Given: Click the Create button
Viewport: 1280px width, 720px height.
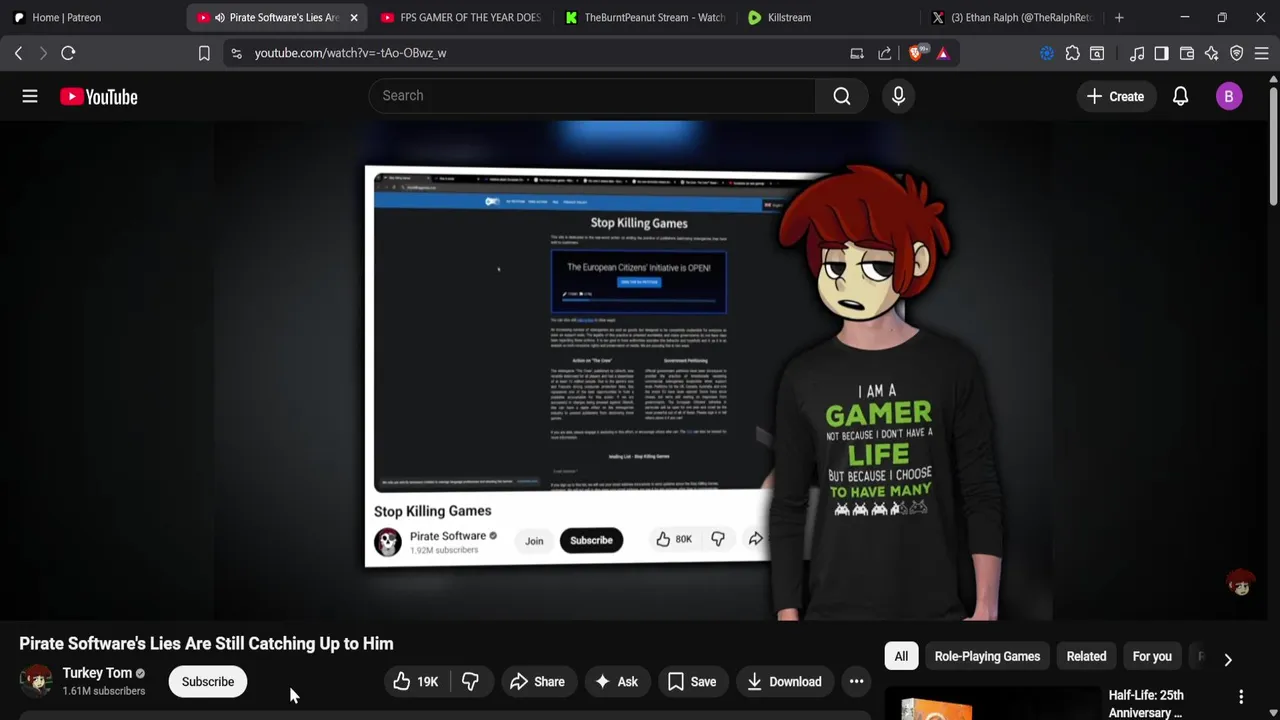Looking at the screenshot, I should point(1115,97).
